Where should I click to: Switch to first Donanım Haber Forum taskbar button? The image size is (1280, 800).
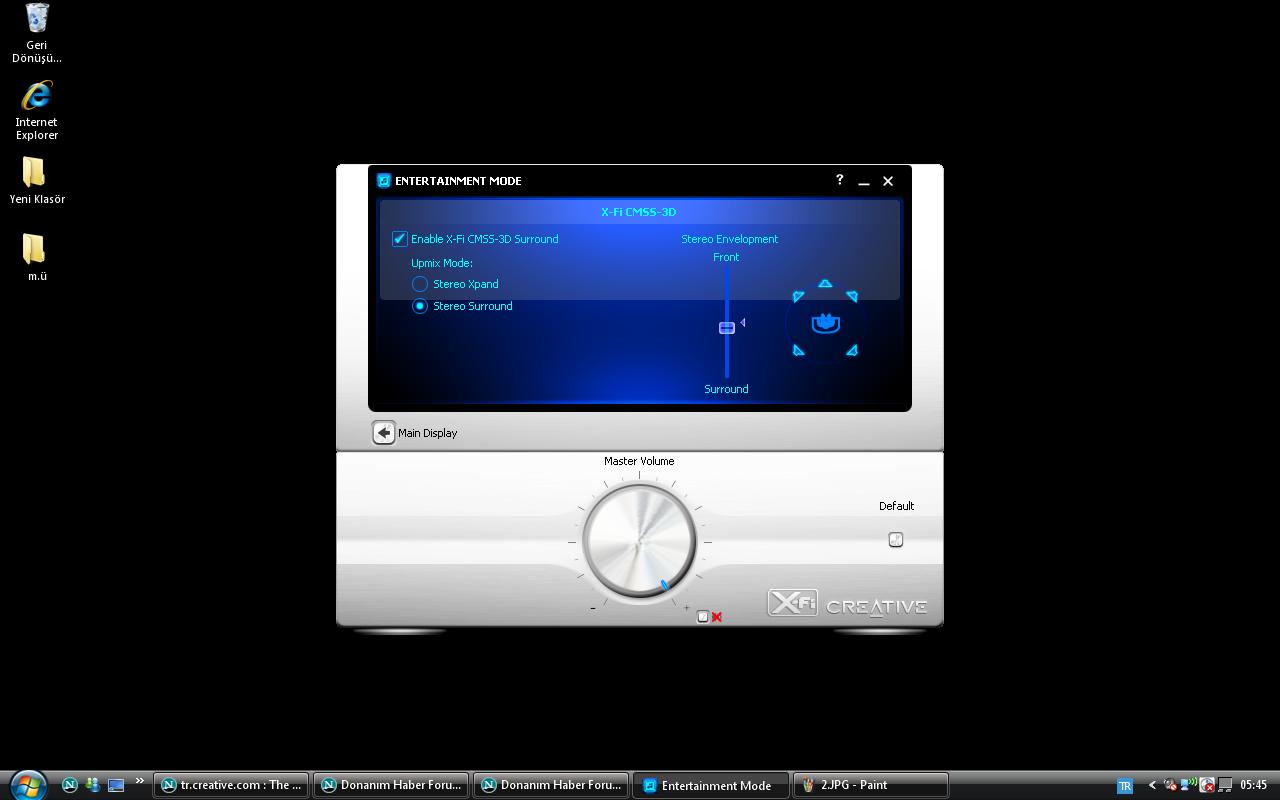pos(391,785)
